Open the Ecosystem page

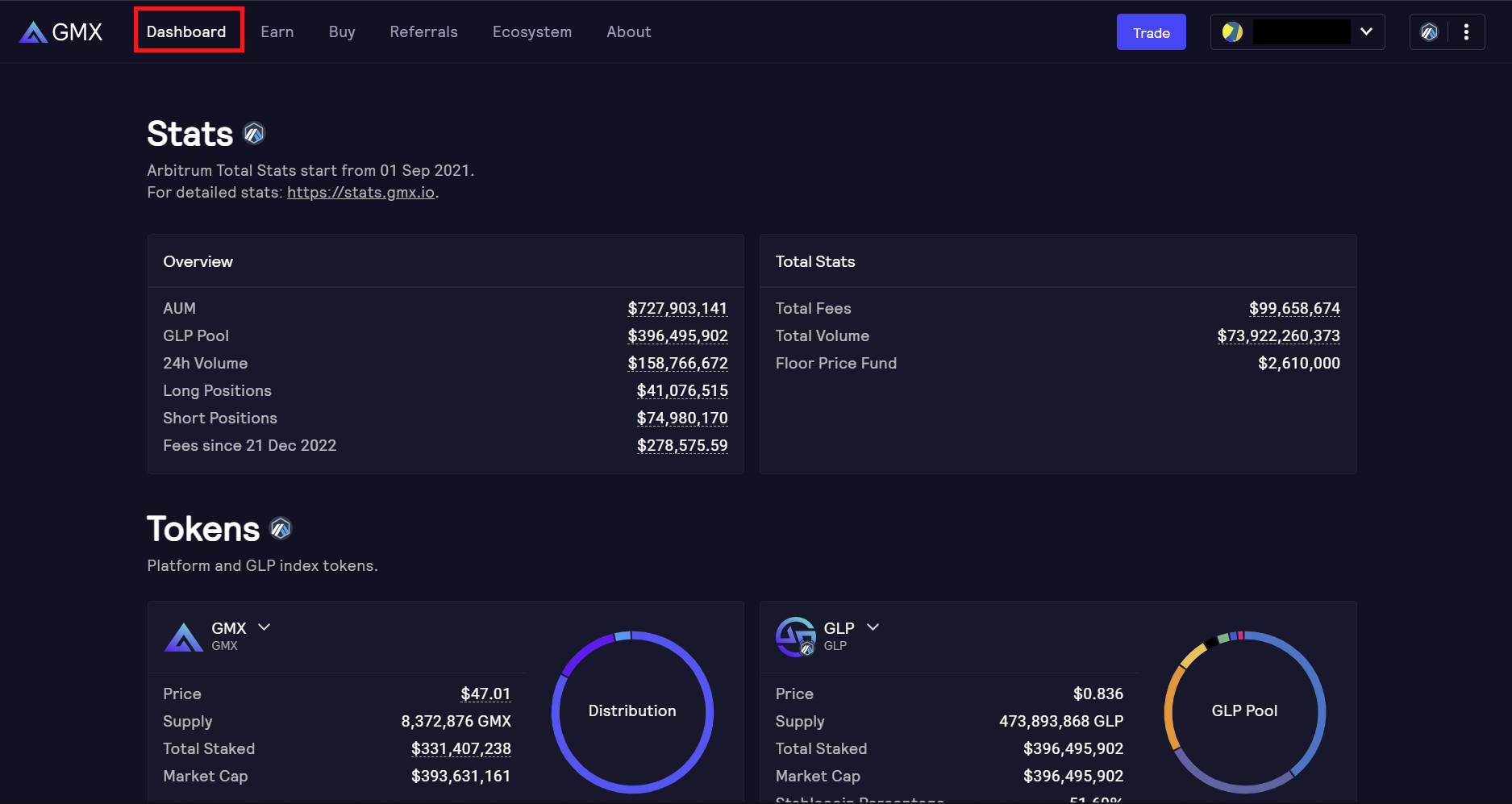(532, 31)
